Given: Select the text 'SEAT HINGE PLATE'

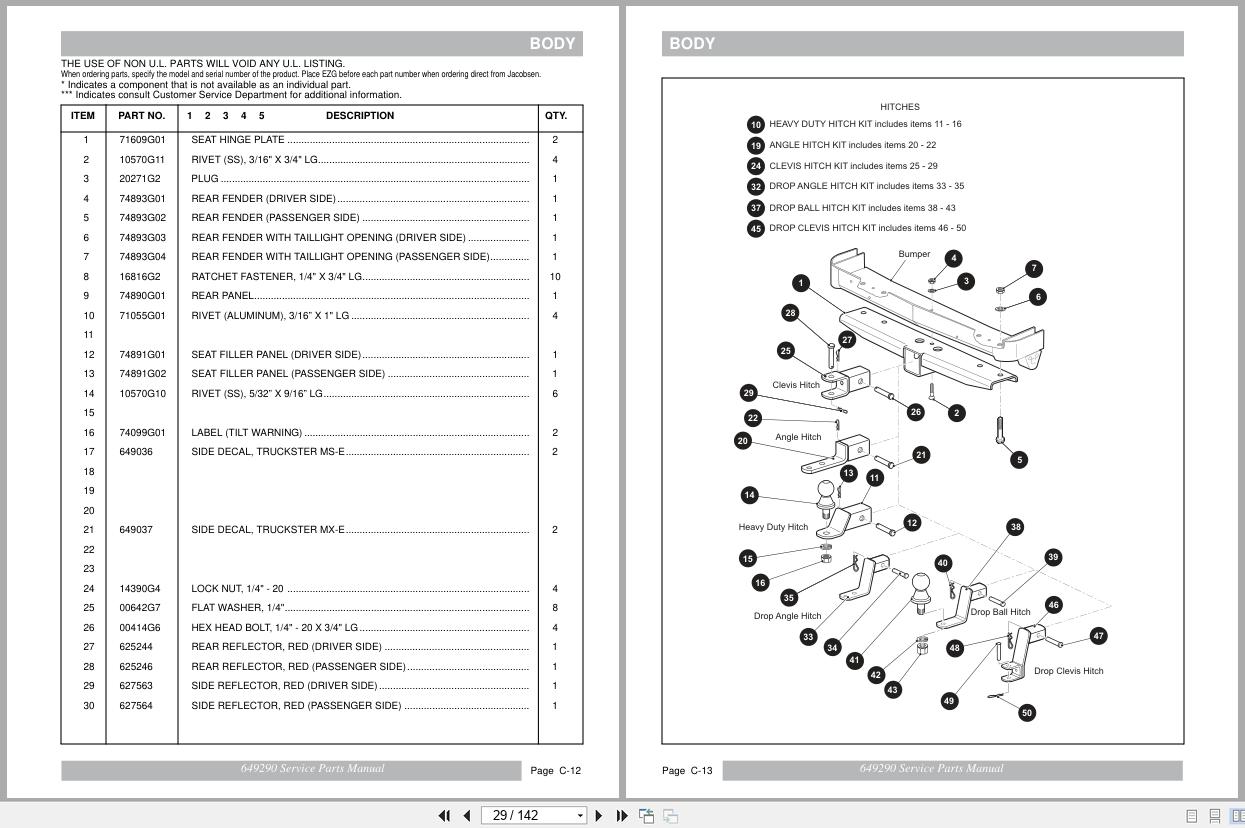Looking at the screenshot, I should point(238,140).
